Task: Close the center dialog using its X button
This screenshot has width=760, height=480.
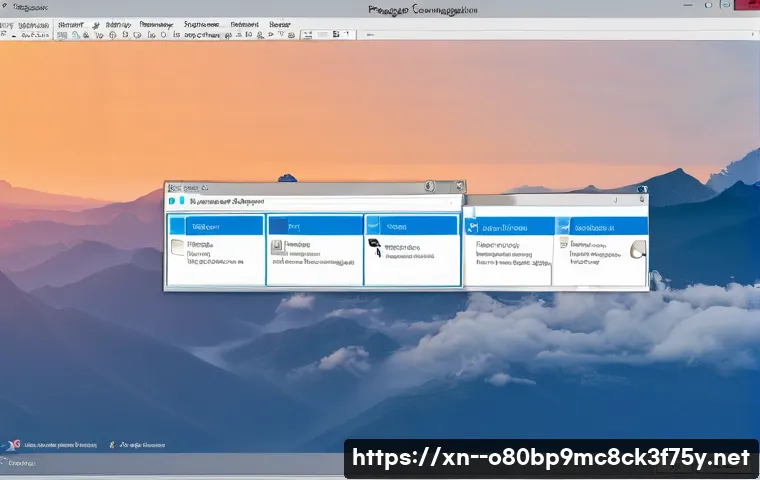Action: pyautogui.click(x=459, y=187)
